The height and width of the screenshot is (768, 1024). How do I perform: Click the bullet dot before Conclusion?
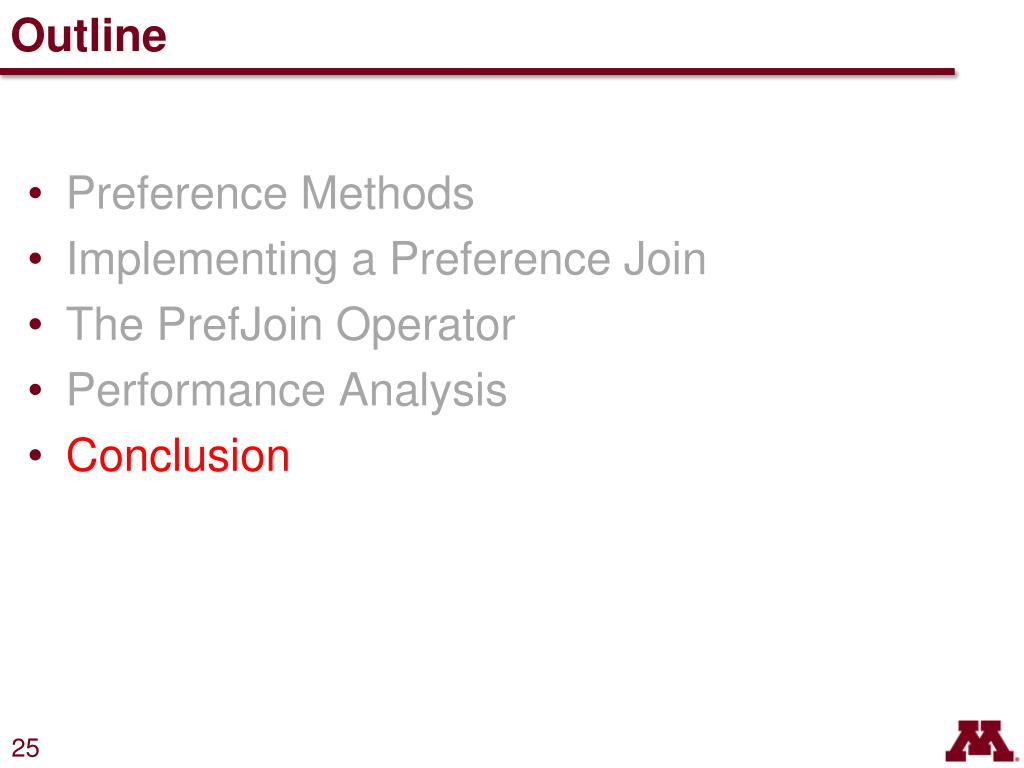click(x=35, y=455)
